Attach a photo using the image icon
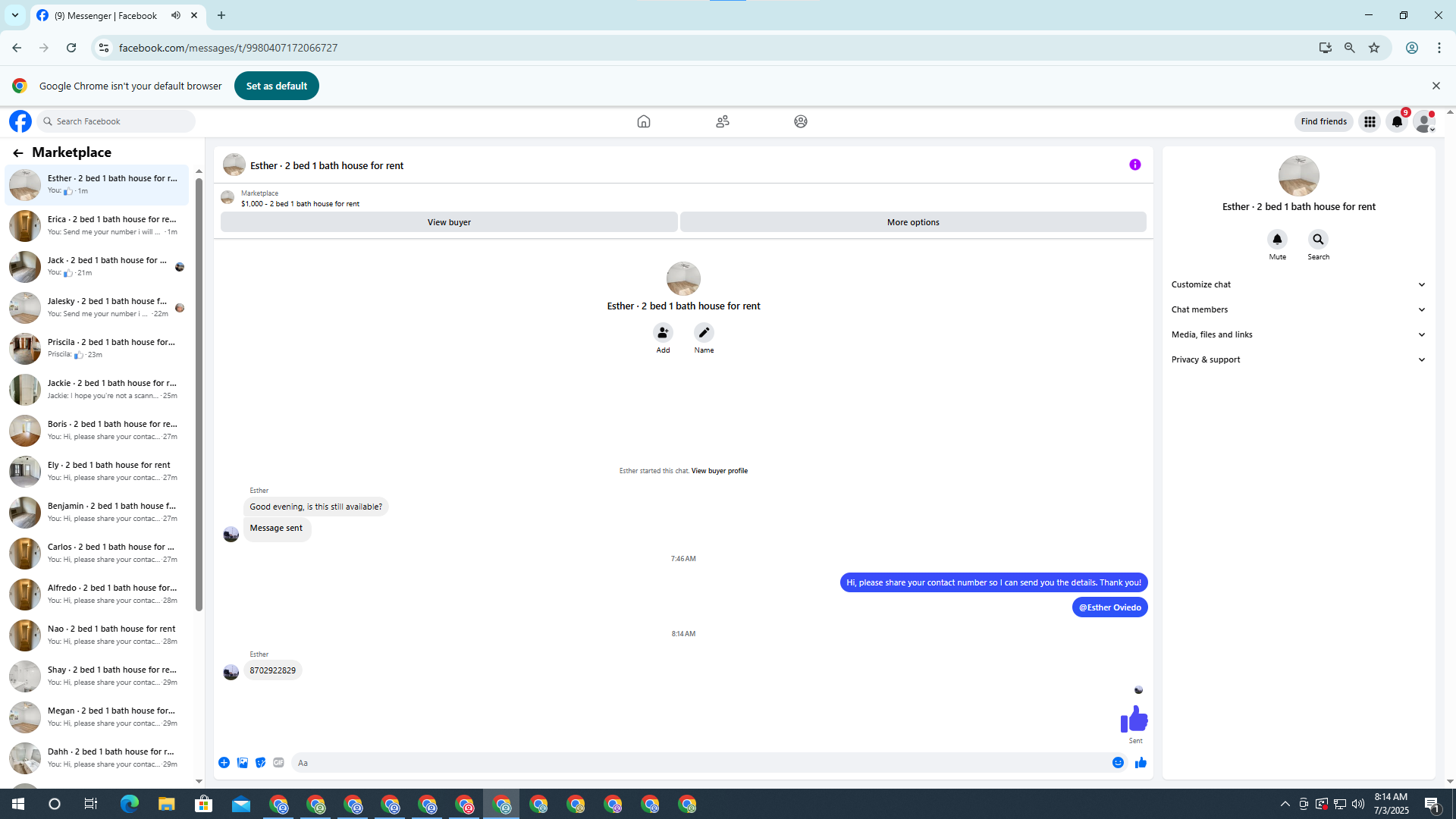This screenshot has height=819, width=1456. (243, 763)
